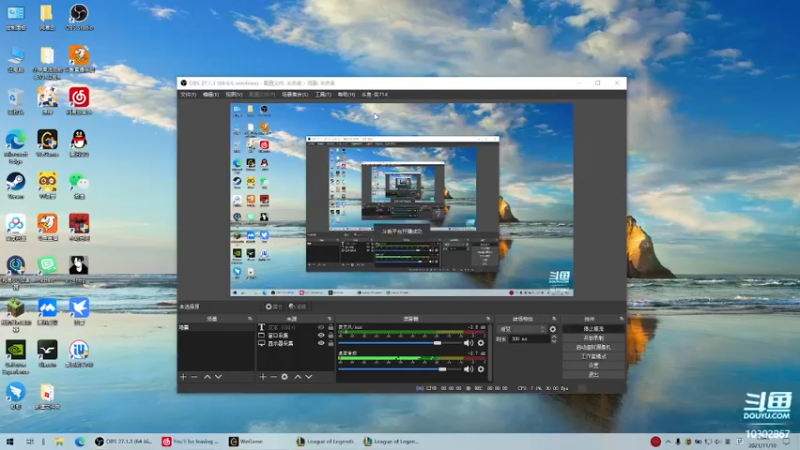The width and height of the screenshot is (800, 450).
Task: Click the 启动虚拟摄像机 virtual camera button
Action: [593, 347]
